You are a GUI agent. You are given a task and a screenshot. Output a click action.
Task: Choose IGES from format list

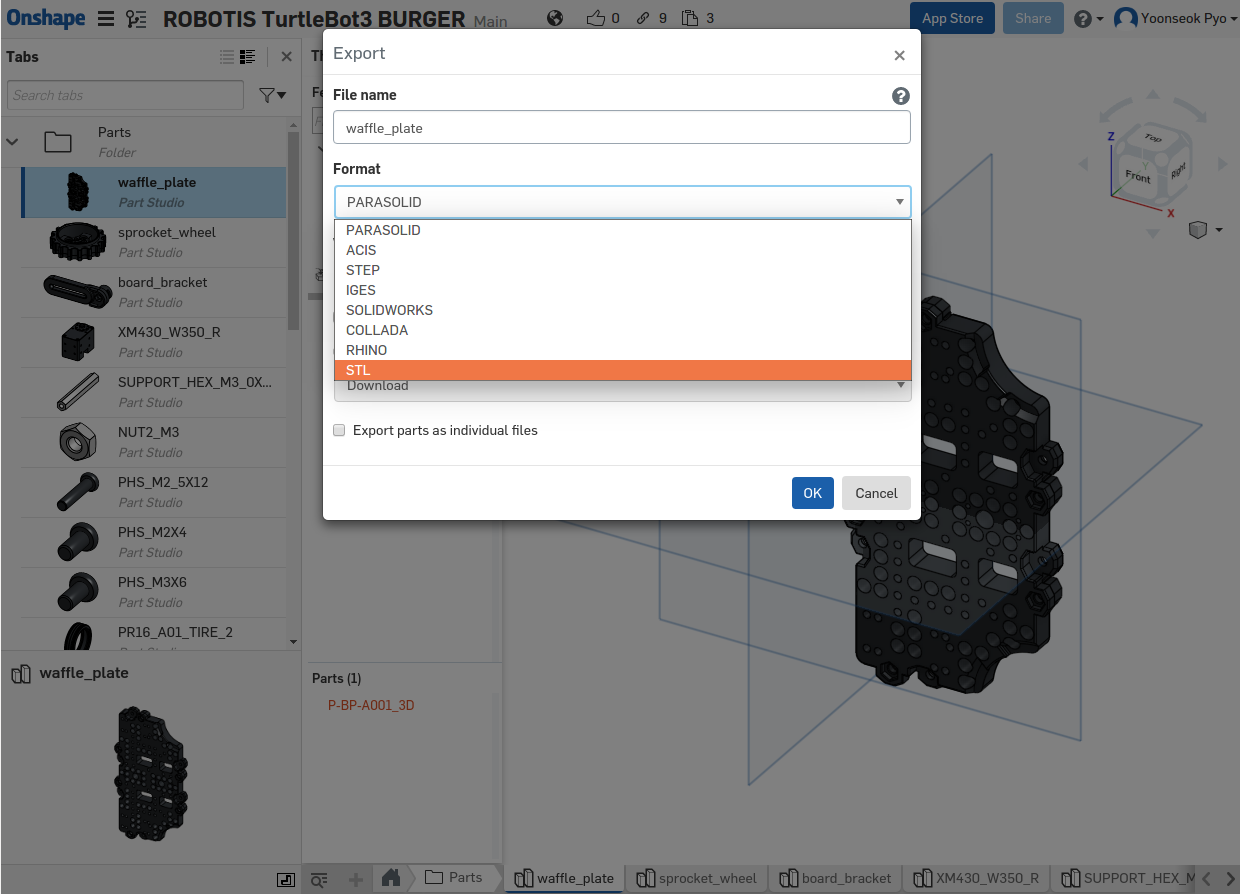click(622, 290)
